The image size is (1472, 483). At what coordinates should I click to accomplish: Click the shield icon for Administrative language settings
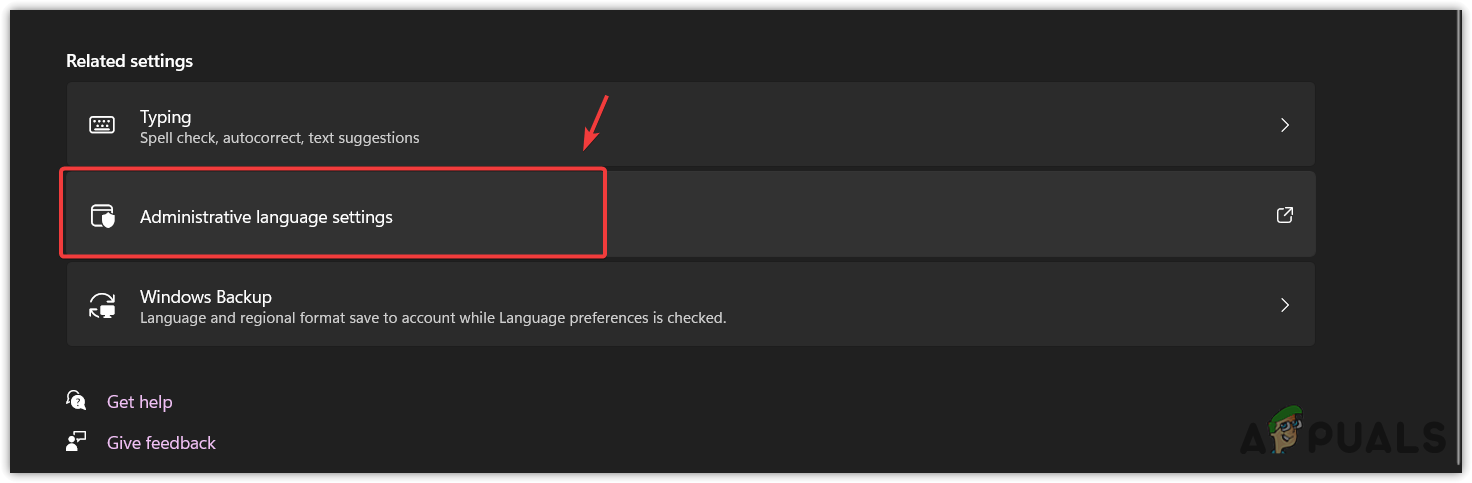point(103,216)
